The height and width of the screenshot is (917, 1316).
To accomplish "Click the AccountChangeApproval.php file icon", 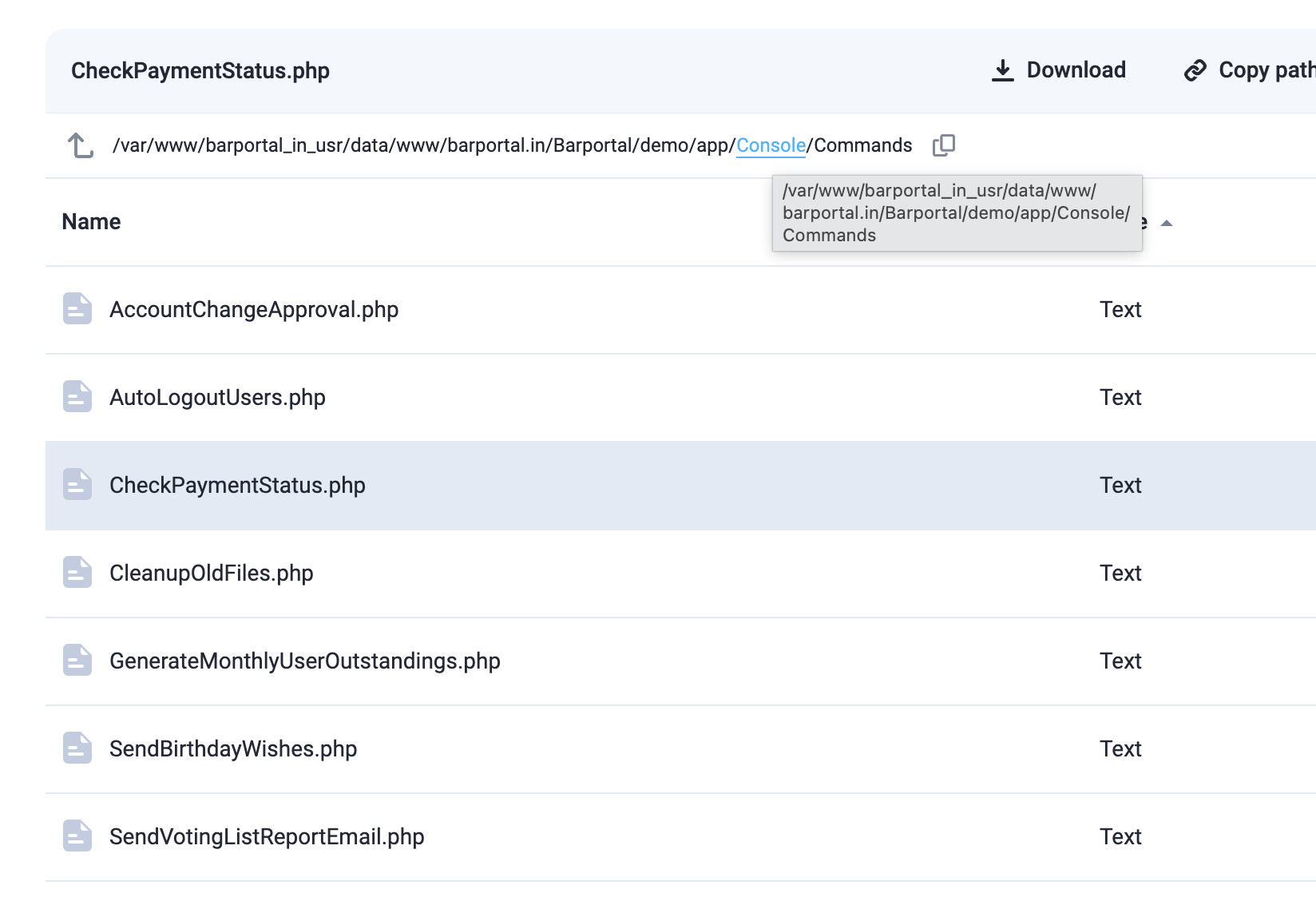I will (77, 309).
